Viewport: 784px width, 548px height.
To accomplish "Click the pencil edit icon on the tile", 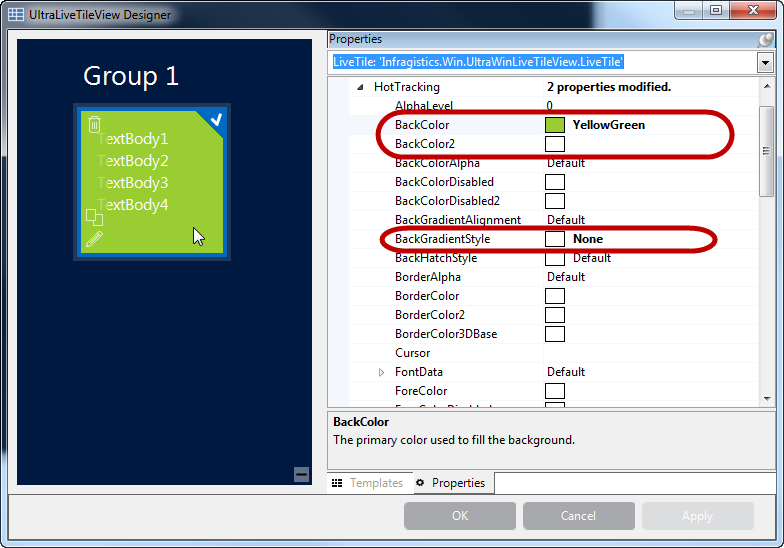I will 94,239.
